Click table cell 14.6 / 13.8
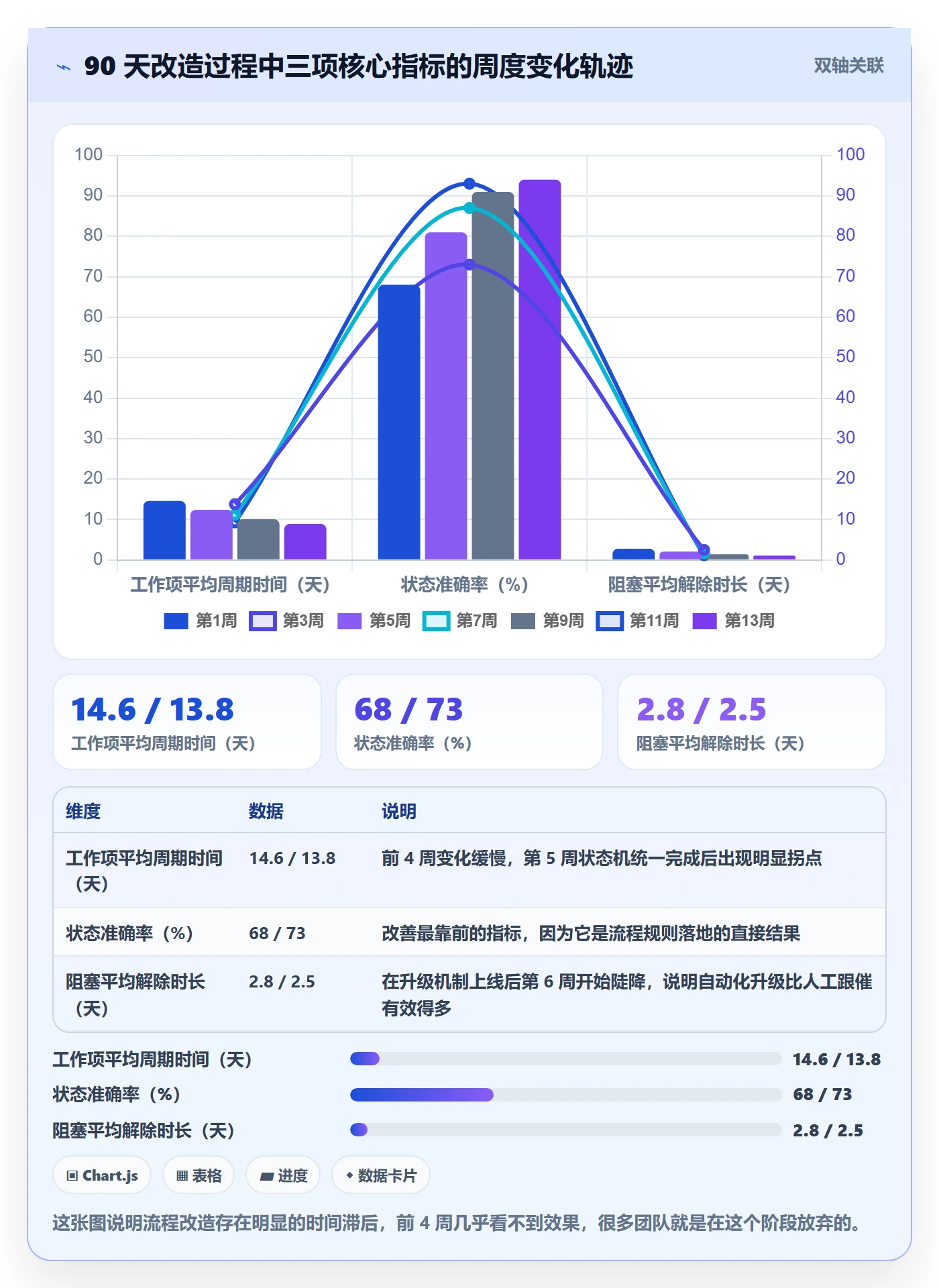The image size is (939, 1288). click(292, 858)
